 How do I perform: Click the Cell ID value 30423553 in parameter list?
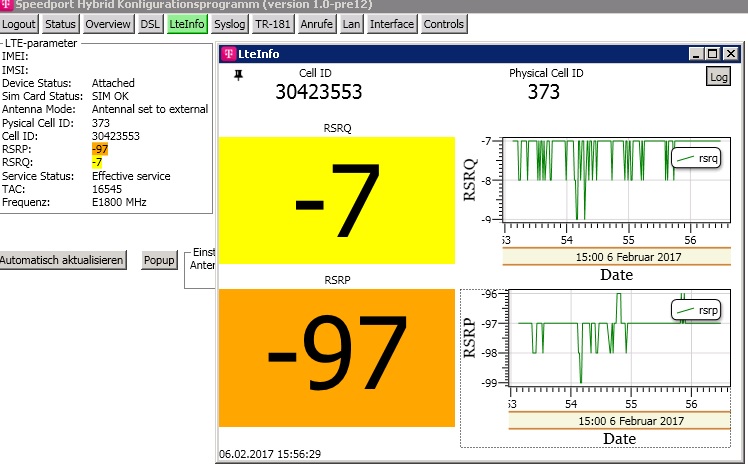116,136
